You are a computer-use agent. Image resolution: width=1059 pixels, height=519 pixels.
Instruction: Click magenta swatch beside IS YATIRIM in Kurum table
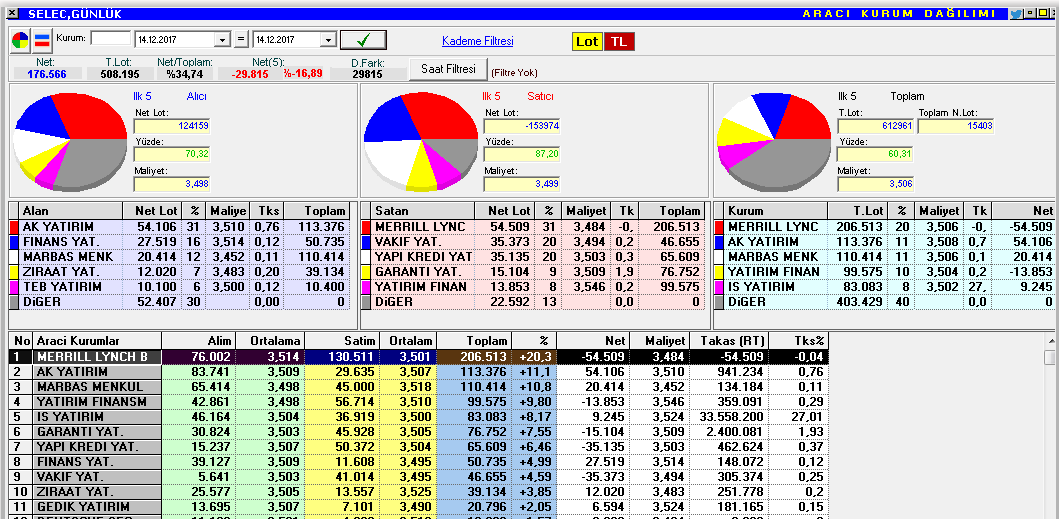tap(719, 287)
